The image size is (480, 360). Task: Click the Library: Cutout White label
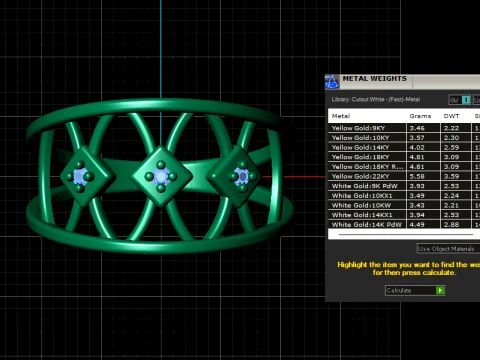[x=376, y=99]
